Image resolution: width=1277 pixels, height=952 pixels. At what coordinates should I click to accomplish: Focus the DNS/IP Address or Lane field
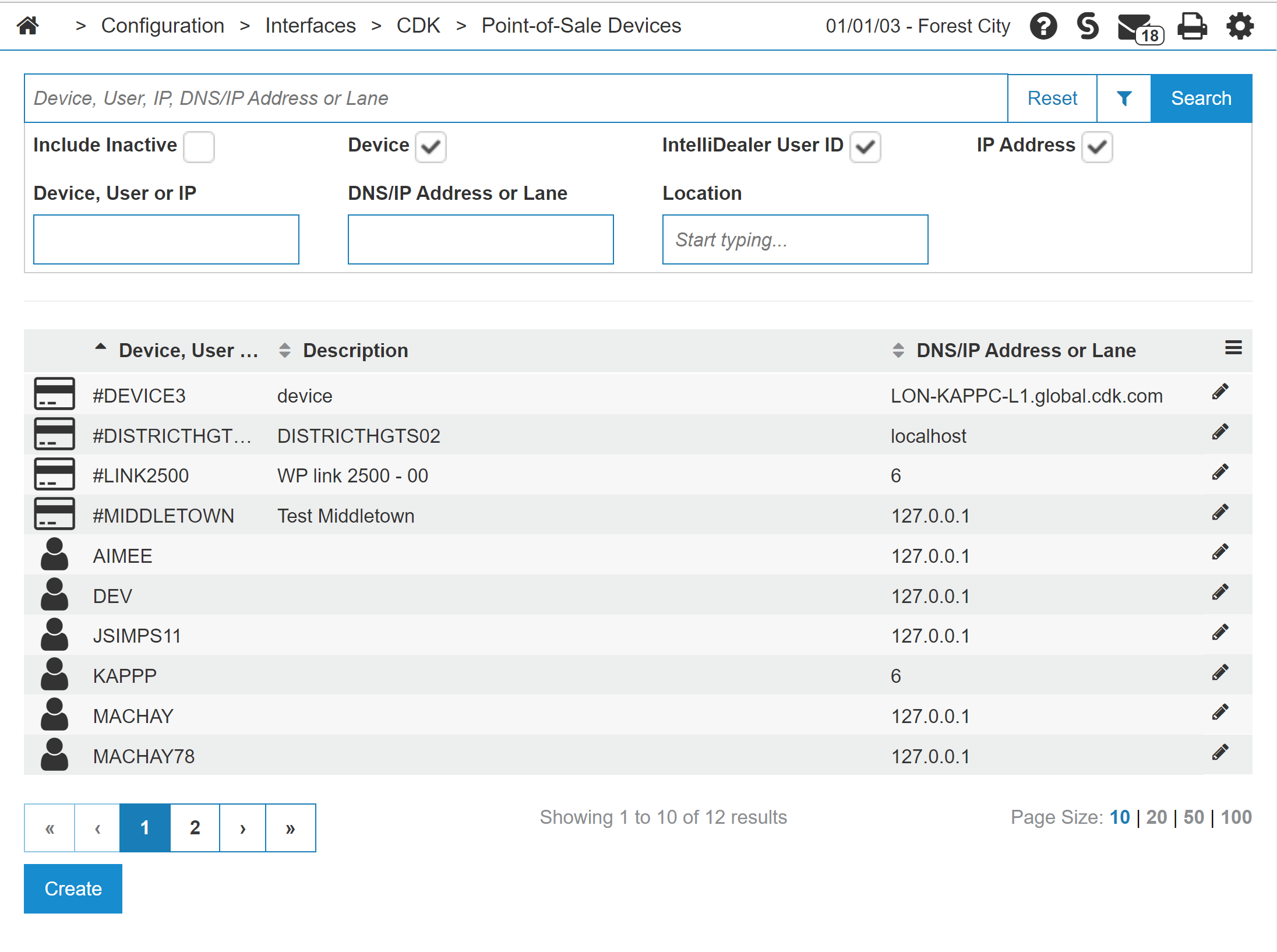pyautogui.click(x=481, y=239)
